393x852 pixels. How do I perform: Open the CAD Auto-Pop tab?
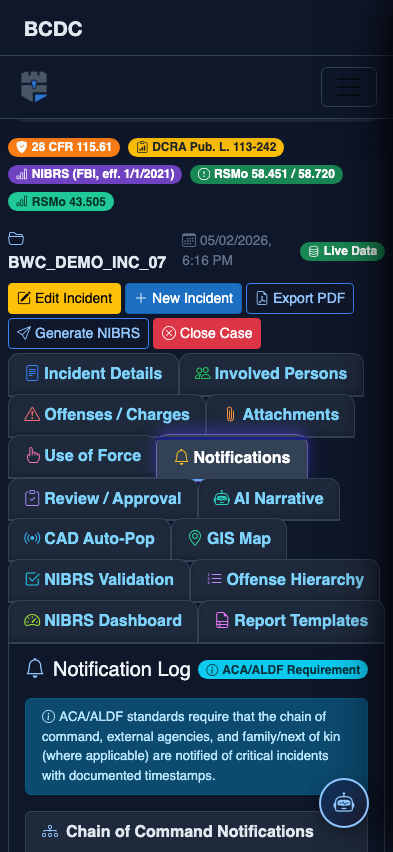click(89, 539)
